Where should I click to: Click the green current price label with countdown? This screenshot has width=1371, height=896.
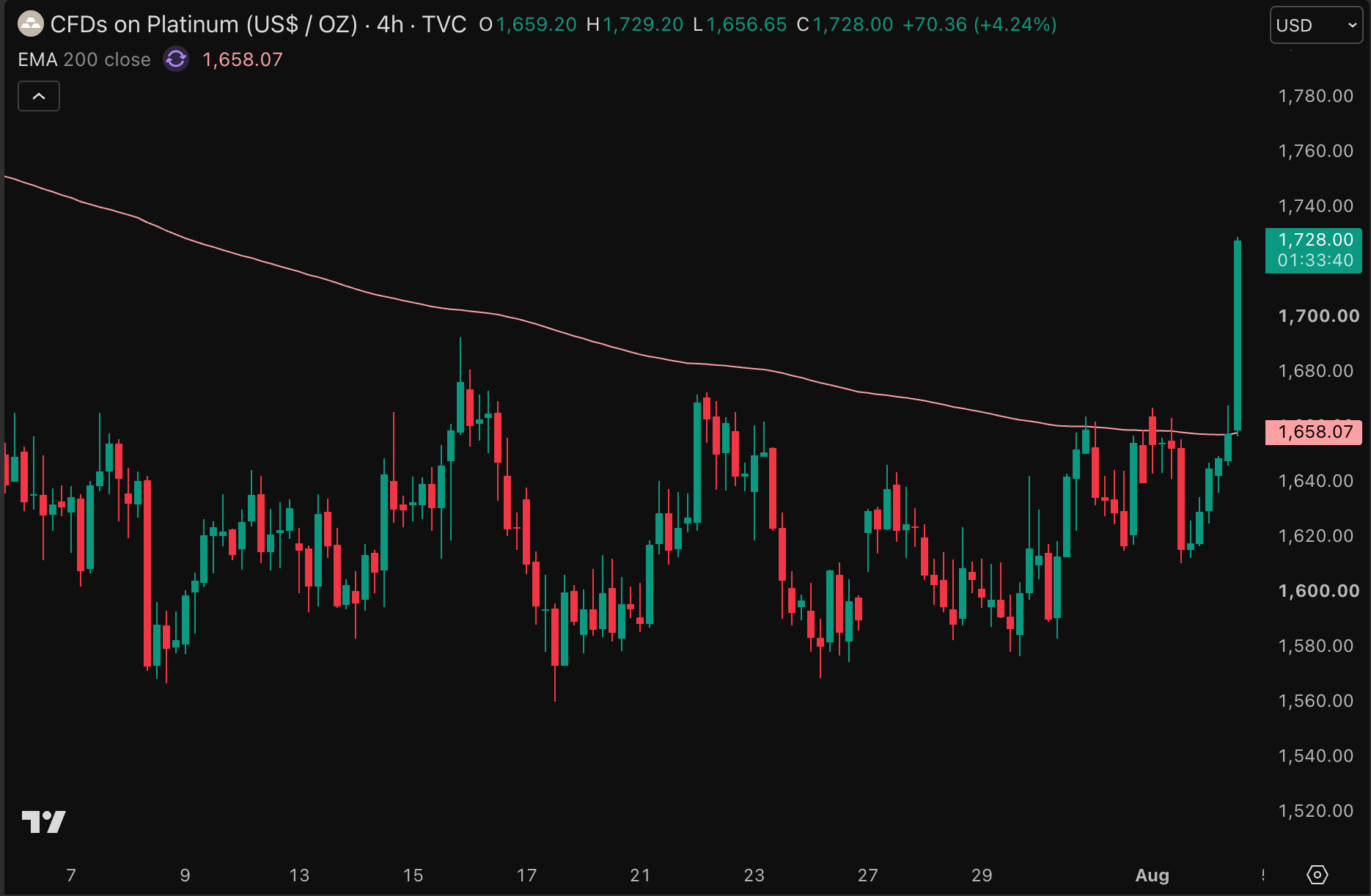[1314, 250]
